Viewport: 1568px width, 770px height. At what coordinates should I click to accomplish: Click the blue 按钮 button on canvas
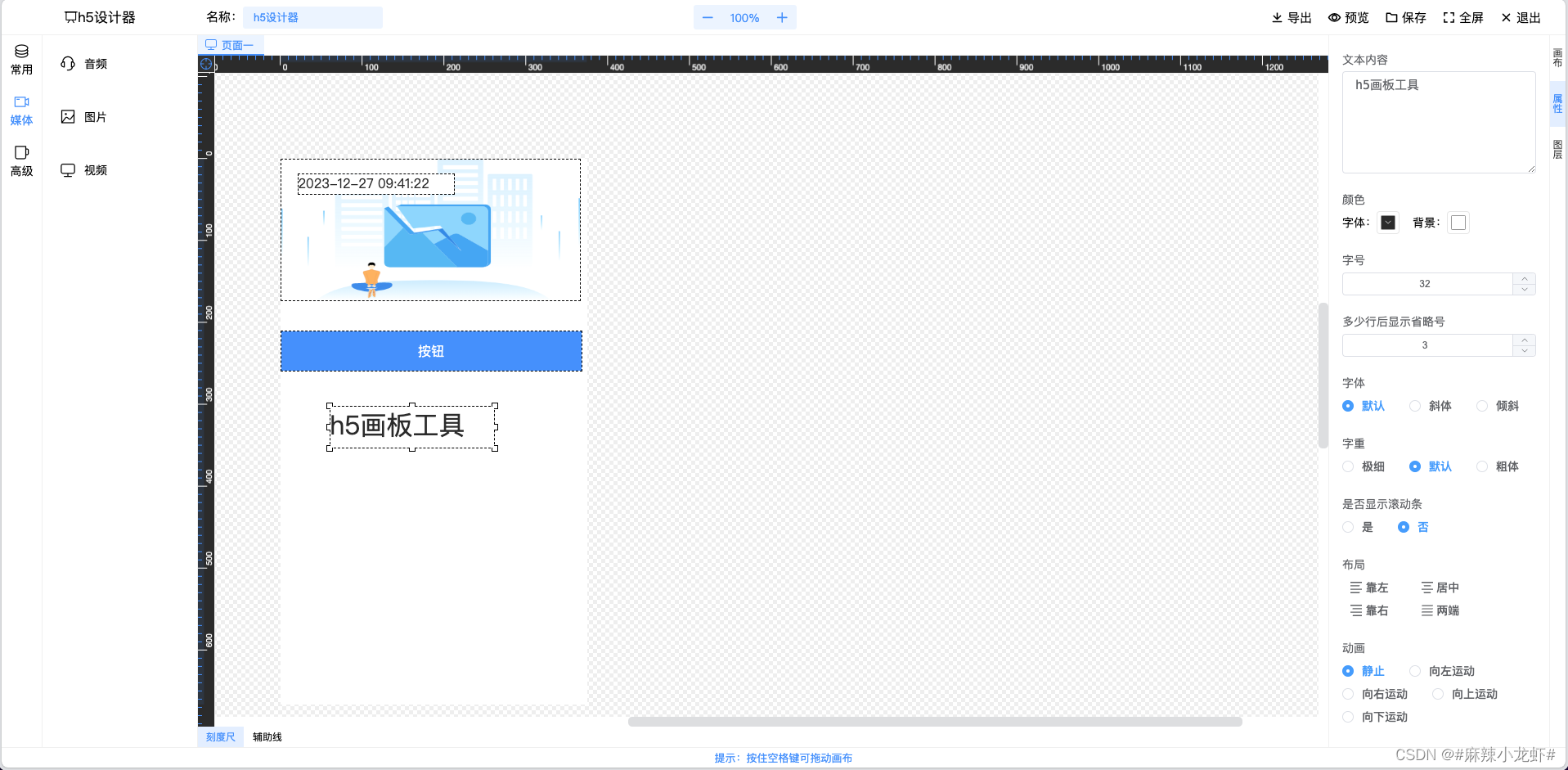[431, 351]
